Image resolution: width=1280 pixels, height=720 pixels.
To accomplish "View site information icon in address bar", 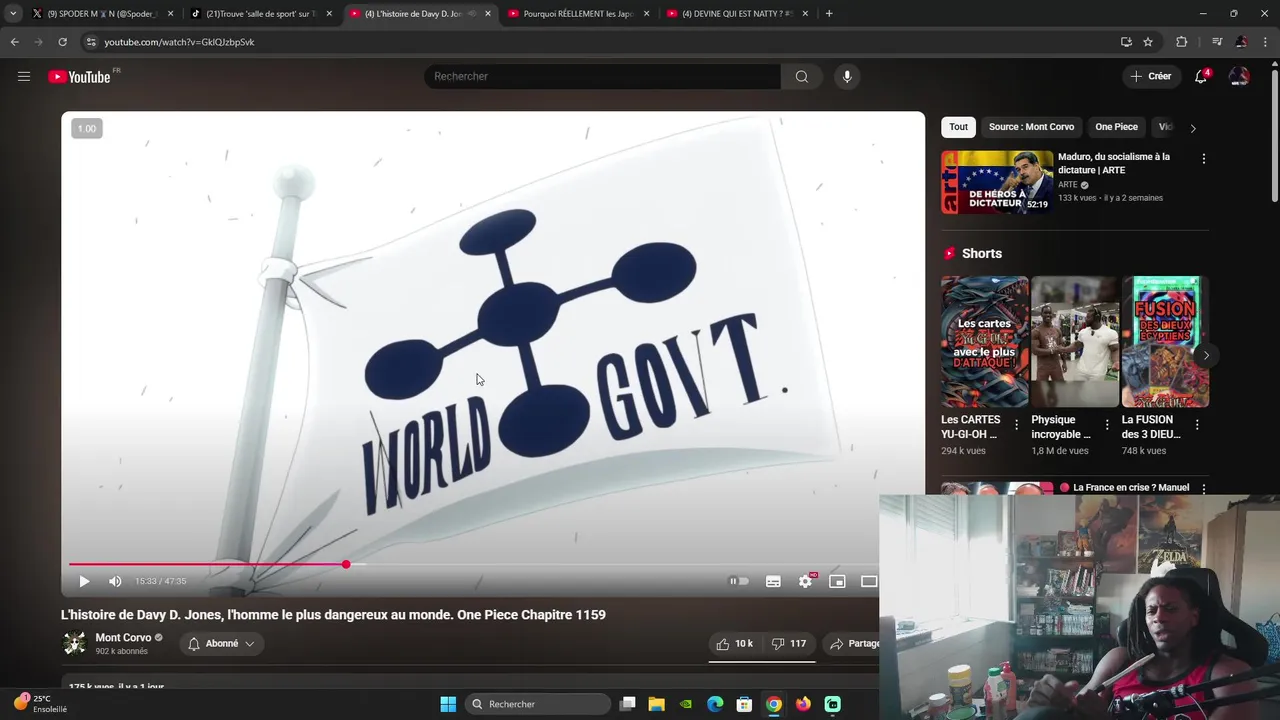I will pos(91,42).
